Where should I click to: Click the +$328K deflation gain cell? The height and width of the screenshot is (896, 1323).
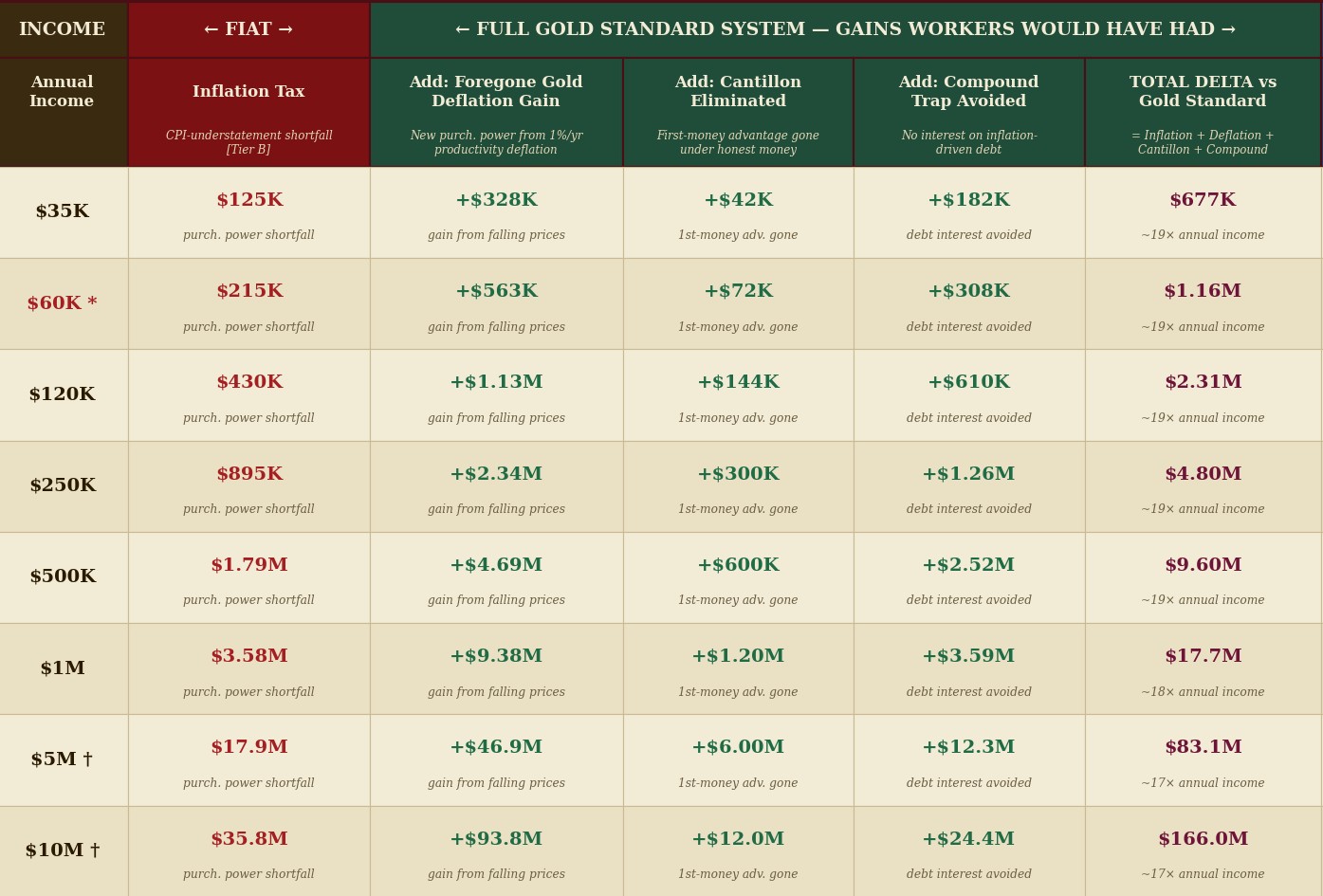(496, 212)
